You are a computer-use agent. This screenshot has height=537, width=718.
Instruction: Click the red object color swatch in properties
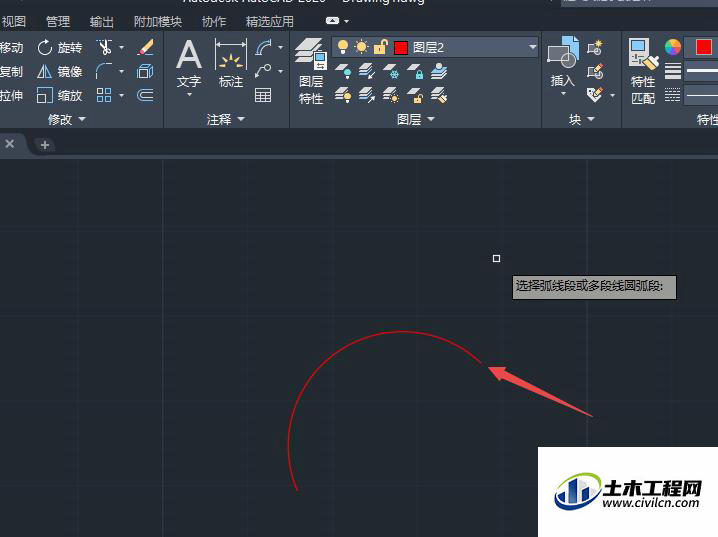(x=703, y=47)
